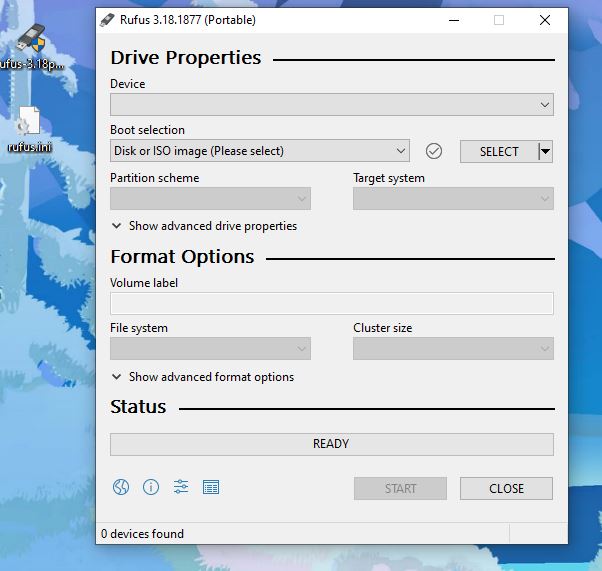This screenshot has height=571, width=602.
Task: Open the Device dropdown
Action: [332, 104]
